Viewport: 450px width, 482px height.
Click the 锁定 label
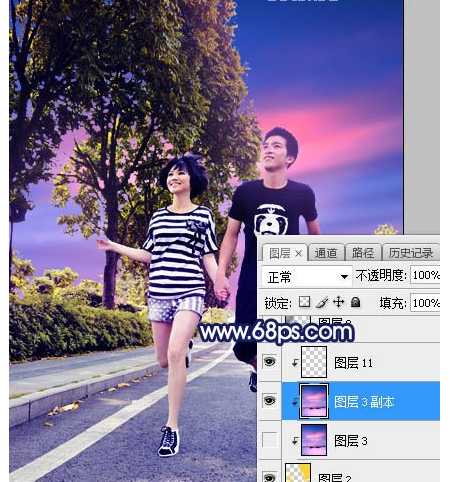point(278,303)
